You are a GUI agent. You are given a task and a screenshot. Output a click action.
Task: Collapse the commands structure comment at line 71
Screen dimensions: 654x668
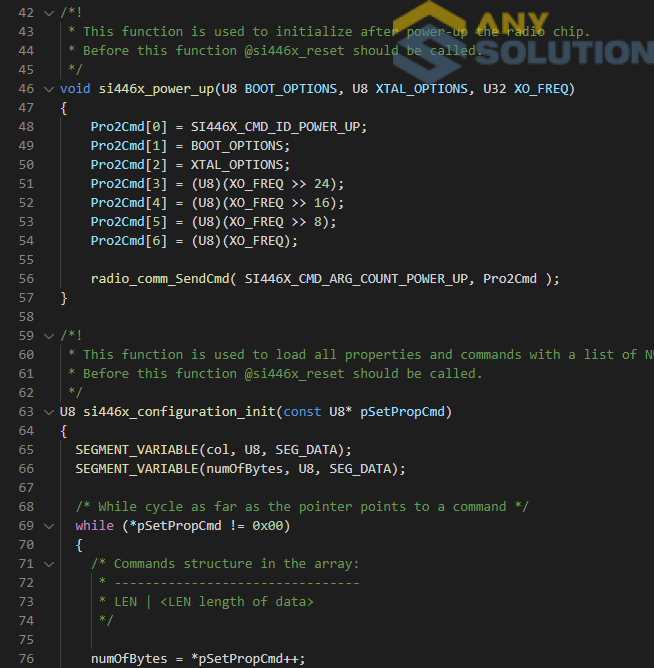tap(48, 563)
